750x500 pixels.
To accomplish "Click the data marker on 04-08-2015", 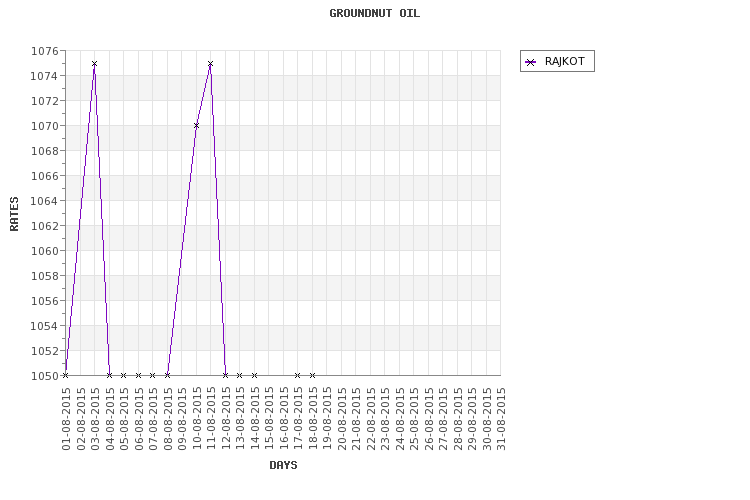I will click(109, 375).
